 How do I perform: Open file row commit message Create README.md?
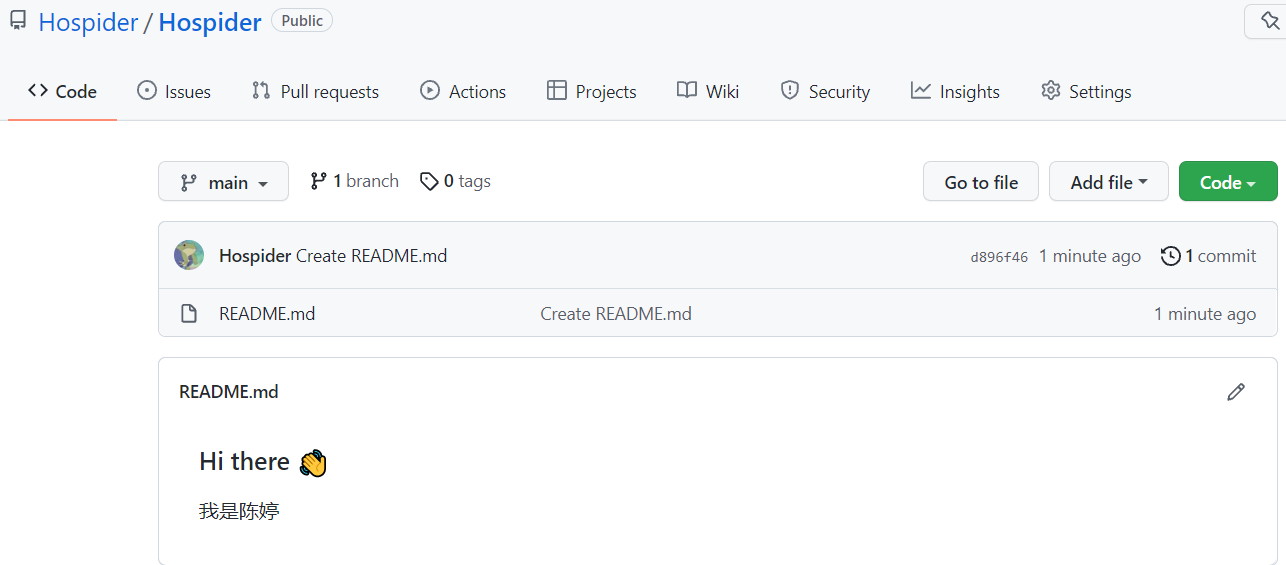click(616, 314)
